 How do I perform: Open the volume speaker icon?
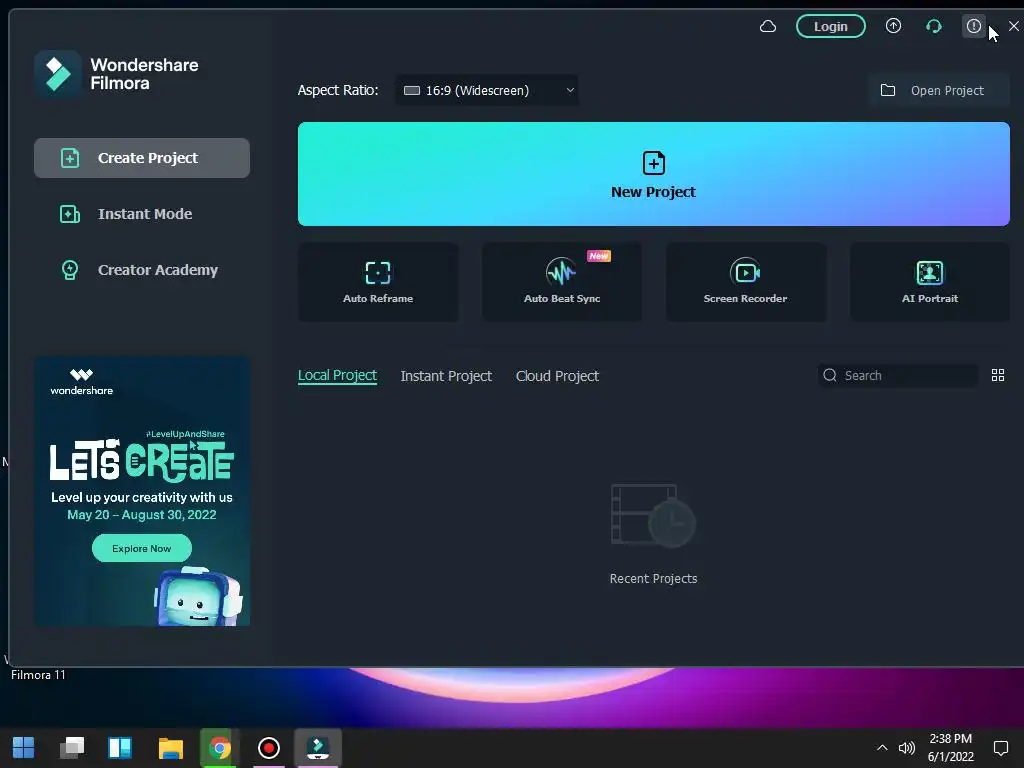tap(906, 748)
